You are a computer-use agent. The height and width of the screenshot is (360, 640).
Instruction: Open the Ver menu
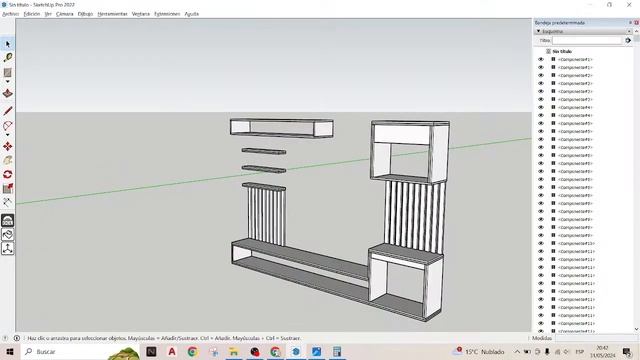point(48,14)
